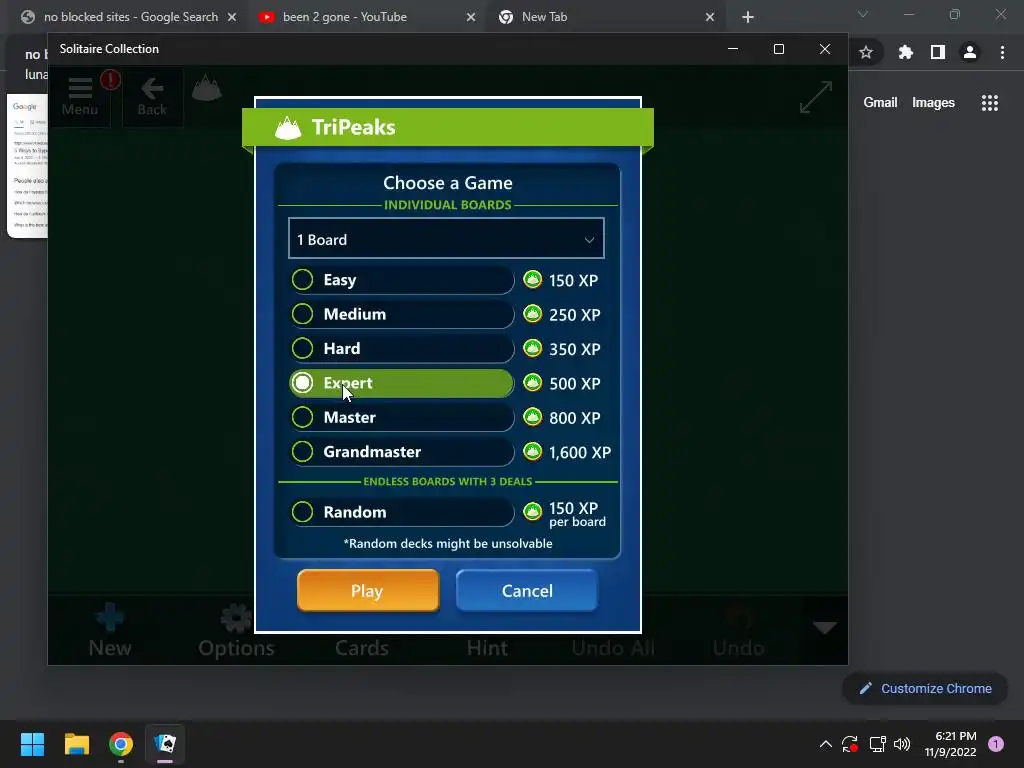Open Chrome tab search chevron
The height and width of the screenshot is (768, 1024).
863,14
